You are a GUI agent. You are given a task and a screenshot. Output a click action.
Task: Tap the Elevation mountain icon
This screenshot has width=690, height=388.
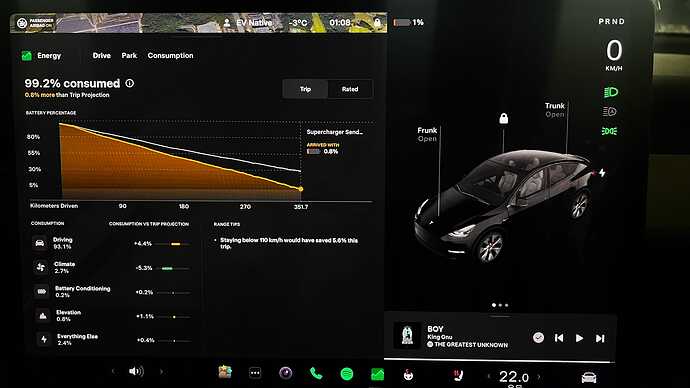point(43,316)
